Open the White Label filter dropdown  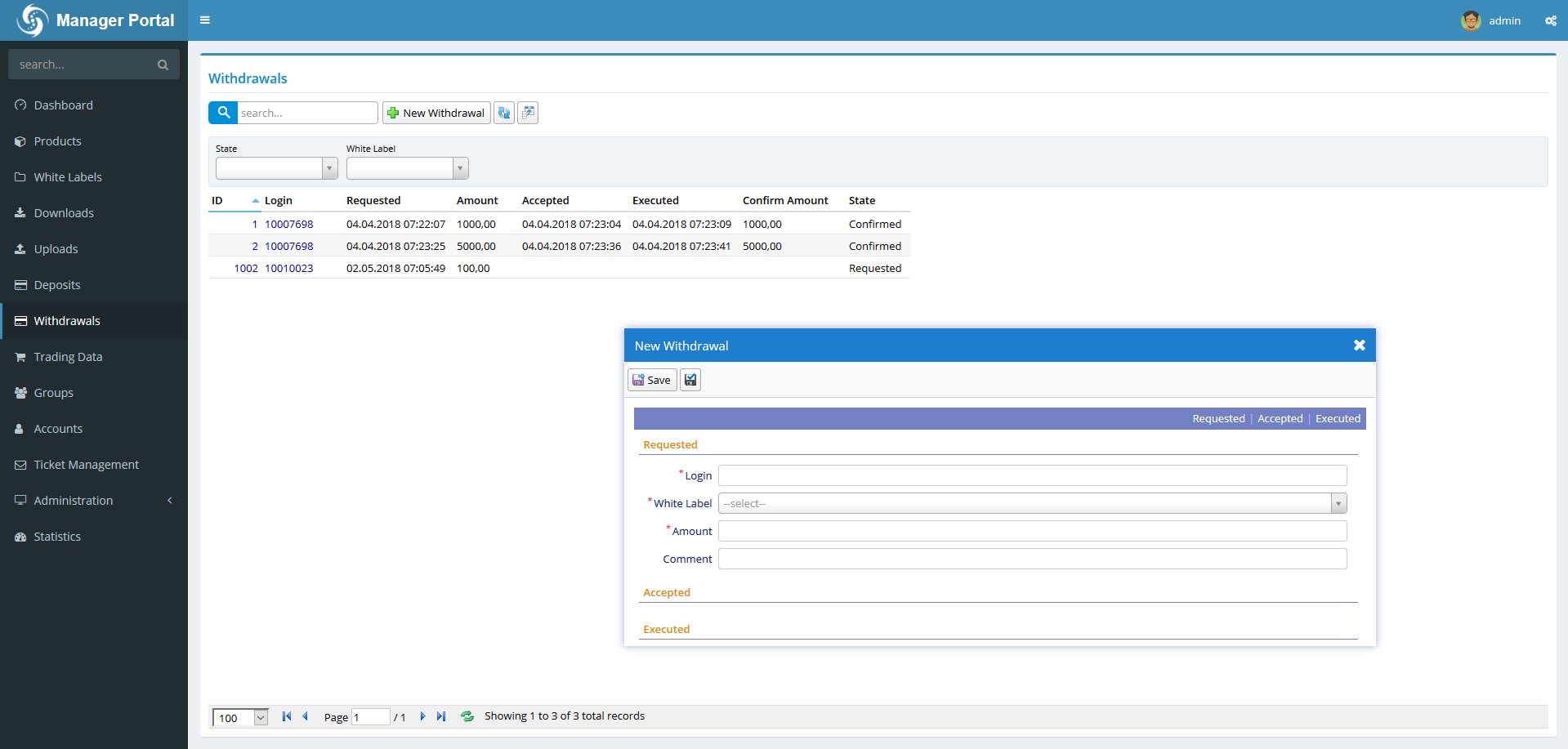click(x=460, y=168)
